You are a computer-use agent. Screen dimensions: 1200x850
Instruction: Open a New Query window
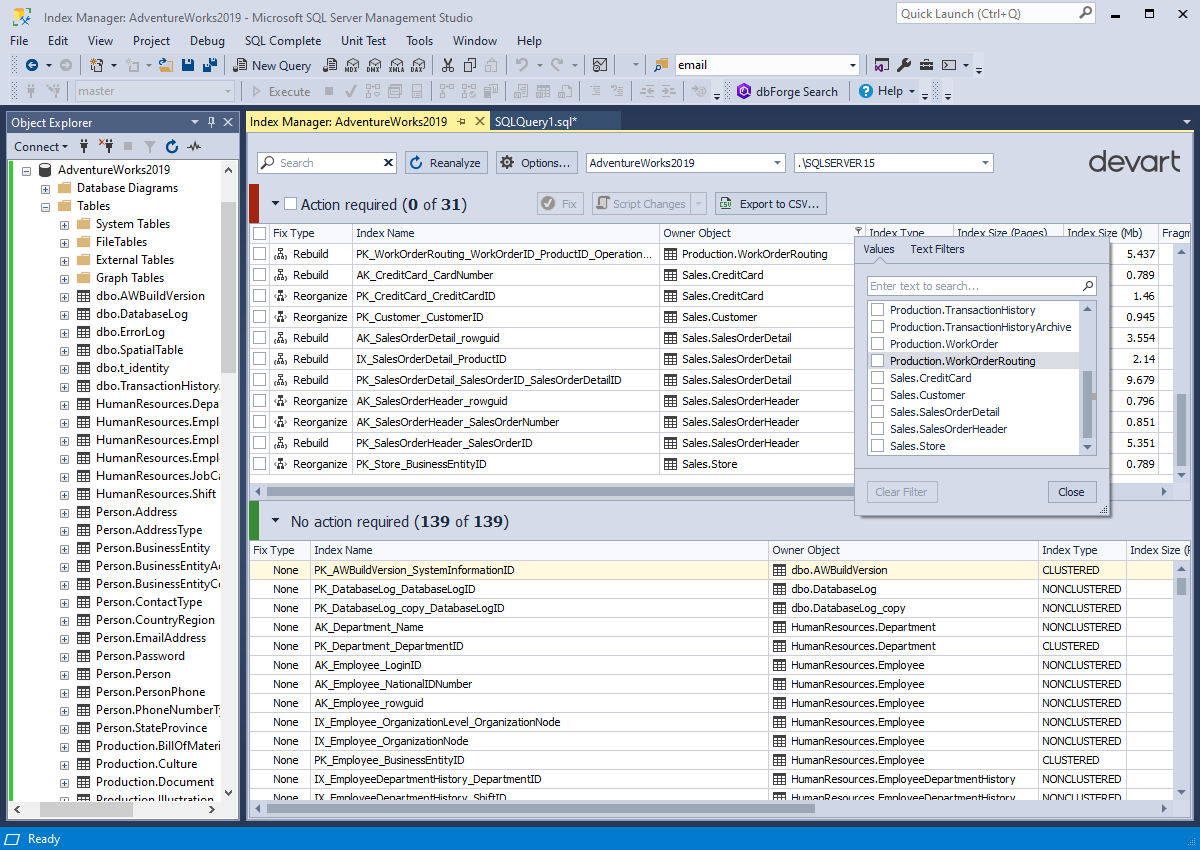tap(271, 64)
